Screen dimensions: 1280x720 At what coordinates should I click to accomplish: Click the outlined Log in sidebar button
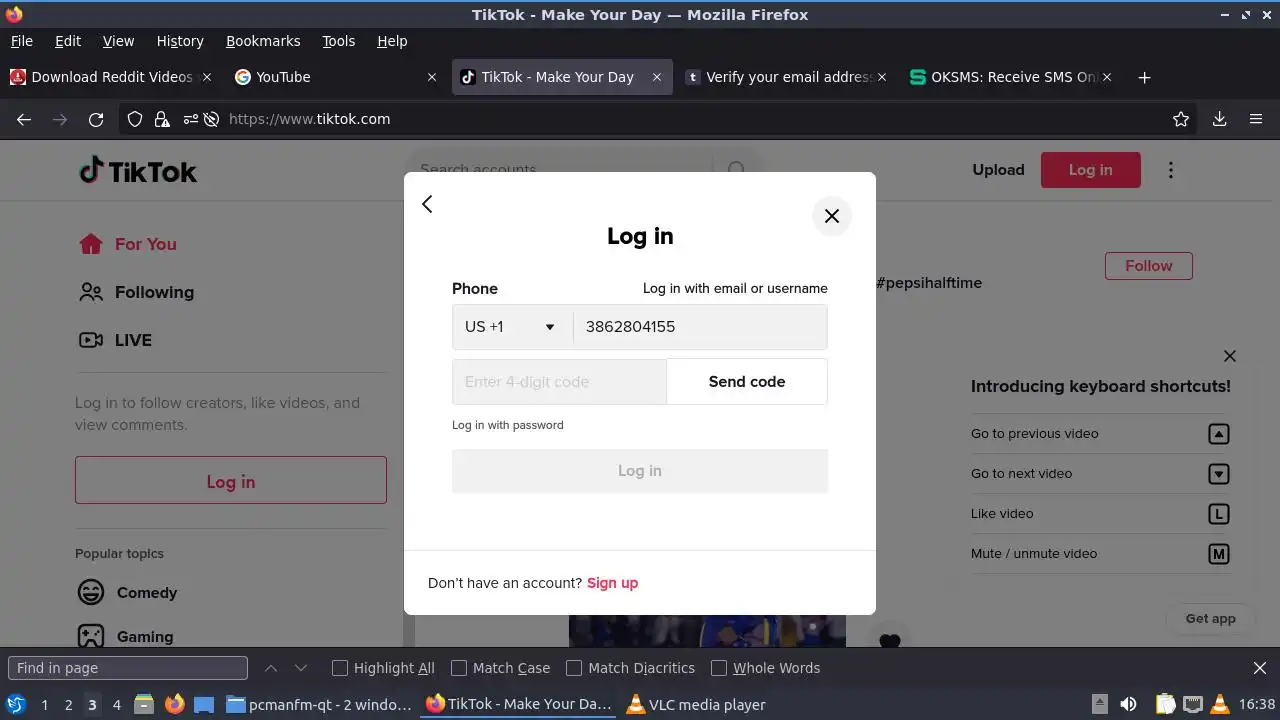(231, 480)
